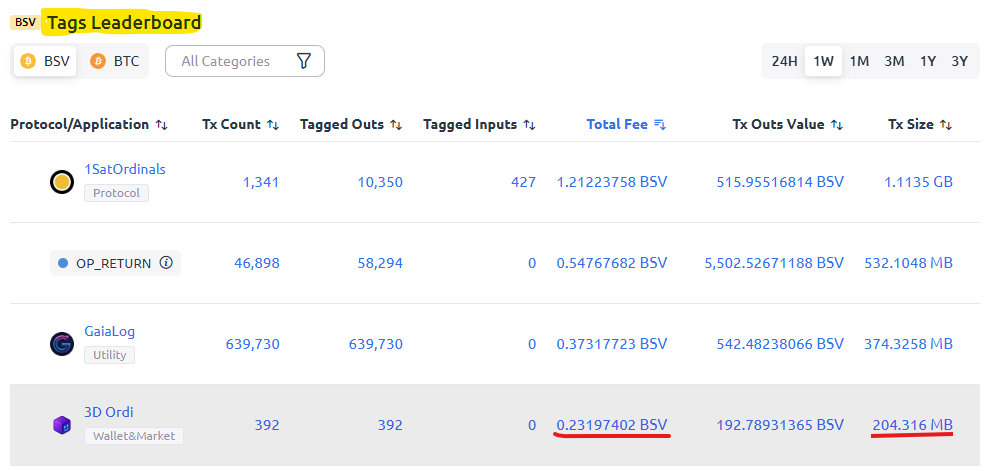
Task: Open the GaiaLog link
Action: 109,331
